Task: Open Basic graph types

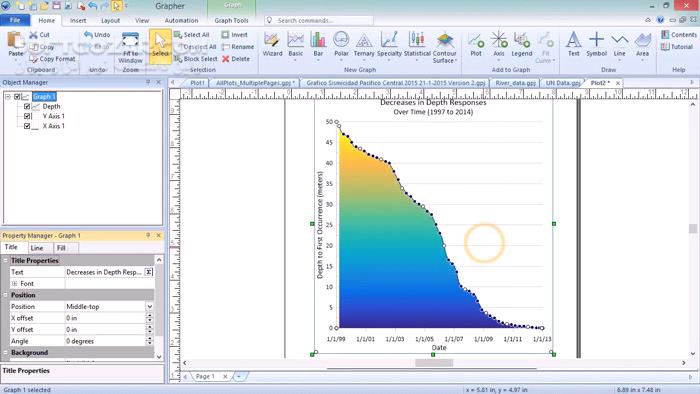Action: click(x=296, y=46)
